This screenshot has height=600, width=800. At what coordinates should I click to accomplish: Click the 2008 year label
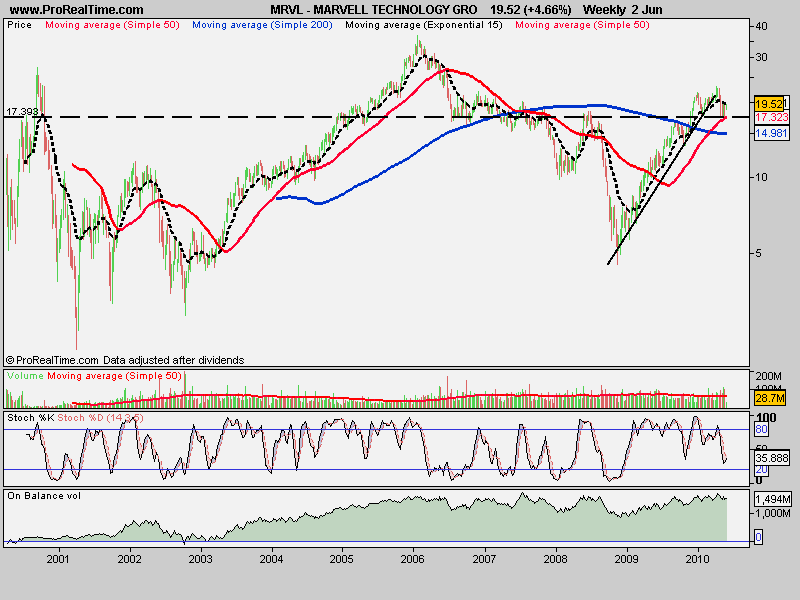click(555, 559)
